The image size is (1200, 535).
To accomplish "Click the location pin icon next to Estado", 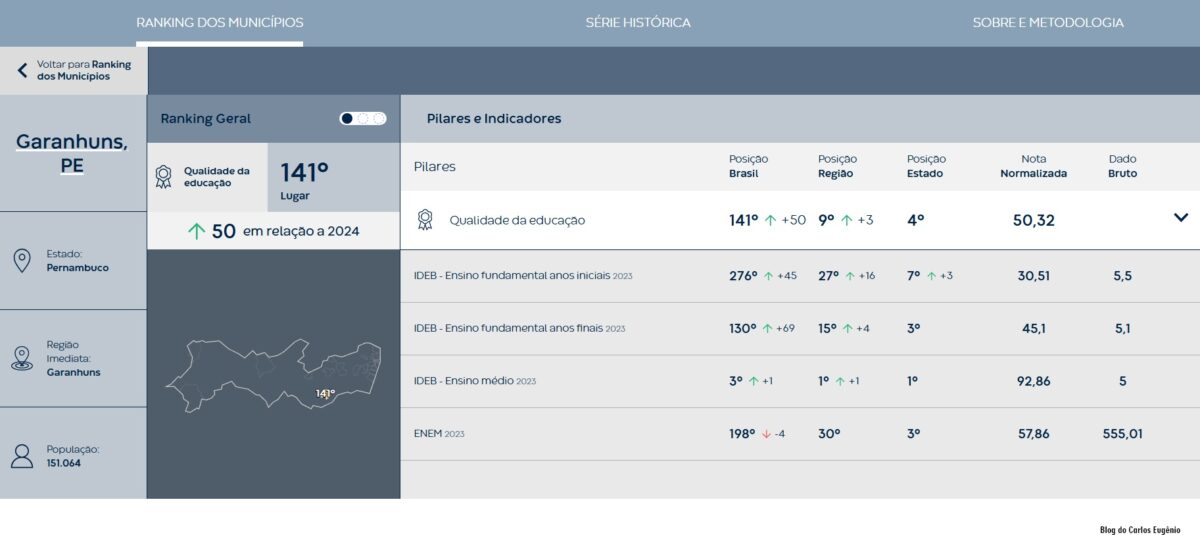I will (x=21, y=261).
